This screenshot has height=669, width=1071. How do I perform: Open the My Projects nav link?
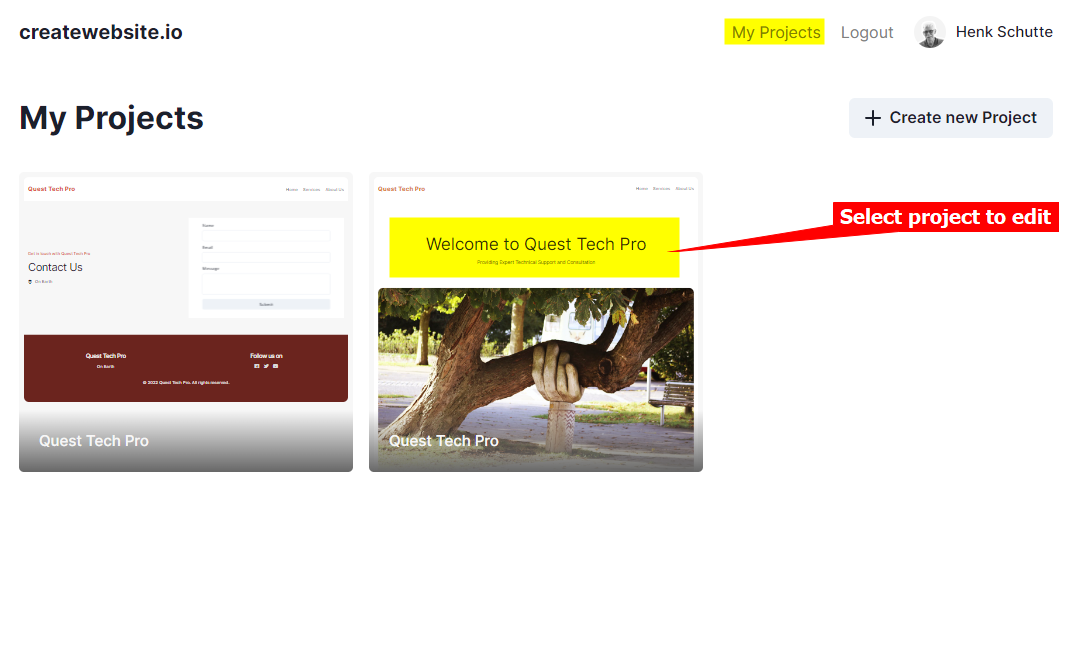(775, 32)
